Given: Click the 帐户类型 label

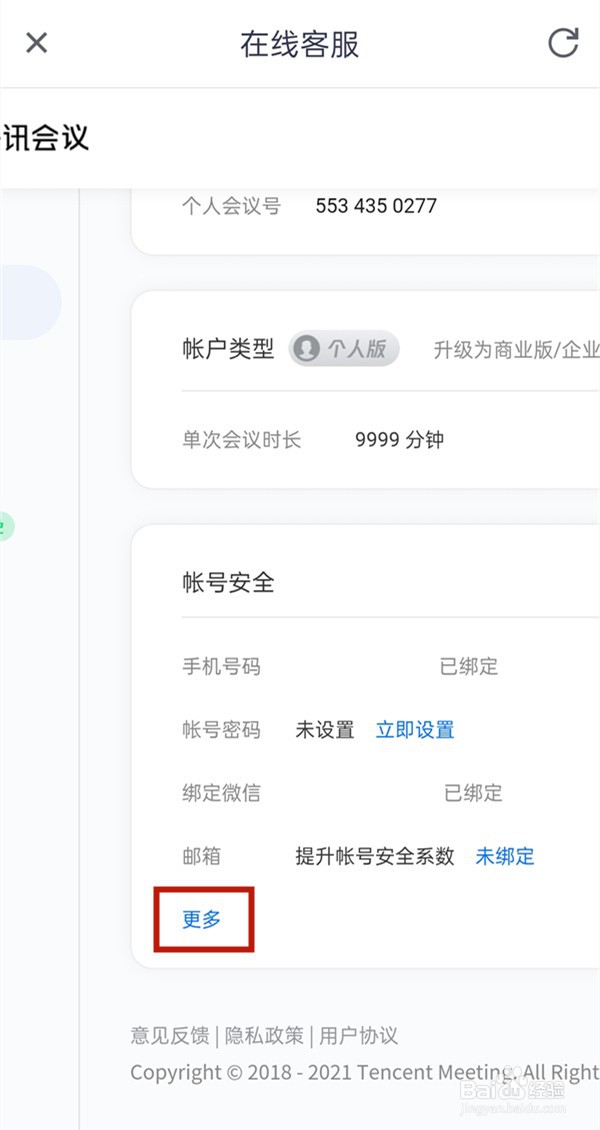Looking at the screenshot, I should coord(228,350).
